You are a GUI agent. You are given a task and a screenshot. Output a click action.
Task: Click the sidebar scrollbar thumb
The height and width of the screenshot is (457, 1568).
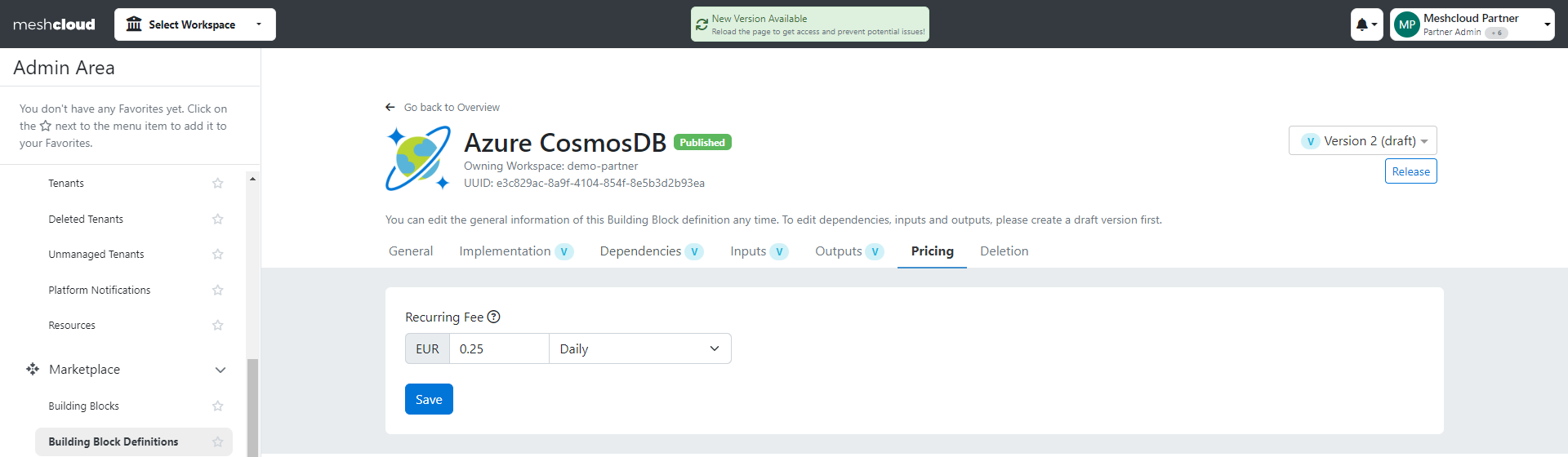coord(252,408)
